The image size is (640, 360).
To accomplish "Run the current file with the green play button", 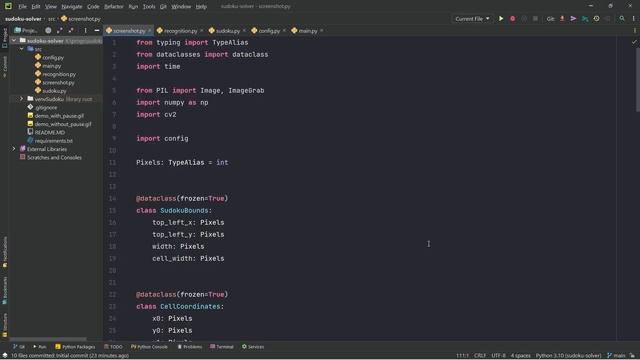I will (x=501, y=19).
